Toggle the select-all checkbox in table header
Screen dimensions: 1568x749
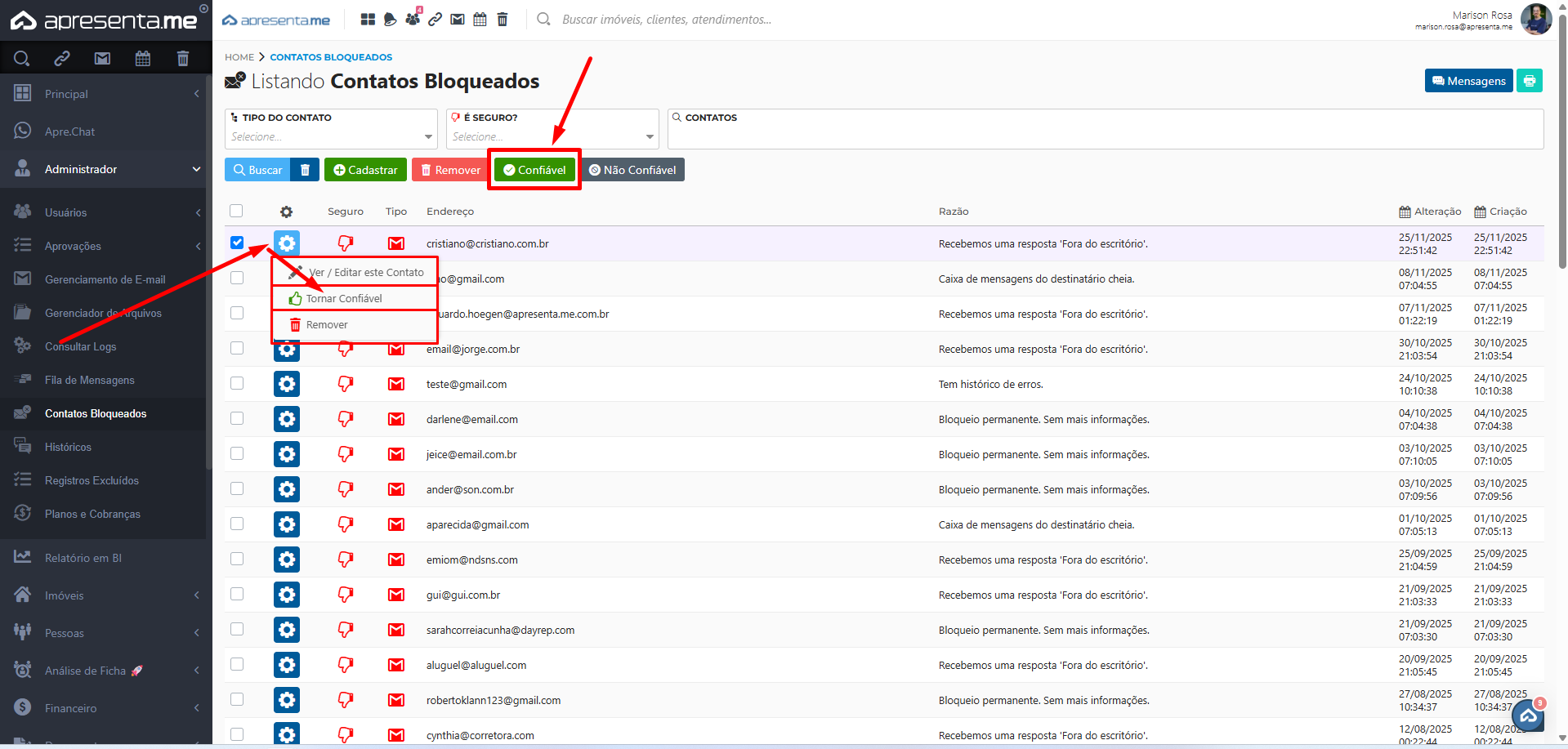[x=236, y=211]
